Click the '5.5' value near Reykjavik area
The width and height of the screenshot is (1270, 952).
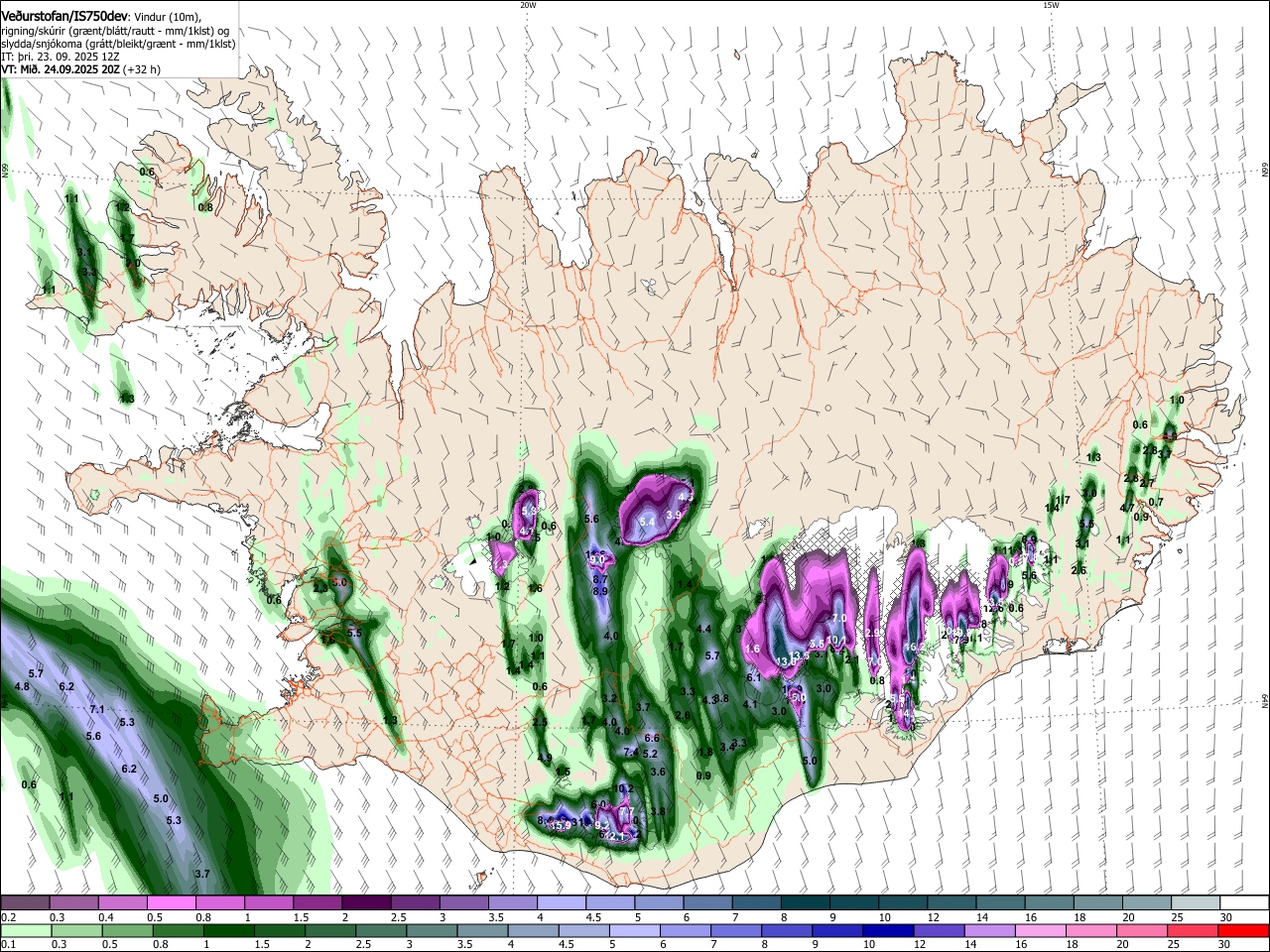tap(354, 633)
